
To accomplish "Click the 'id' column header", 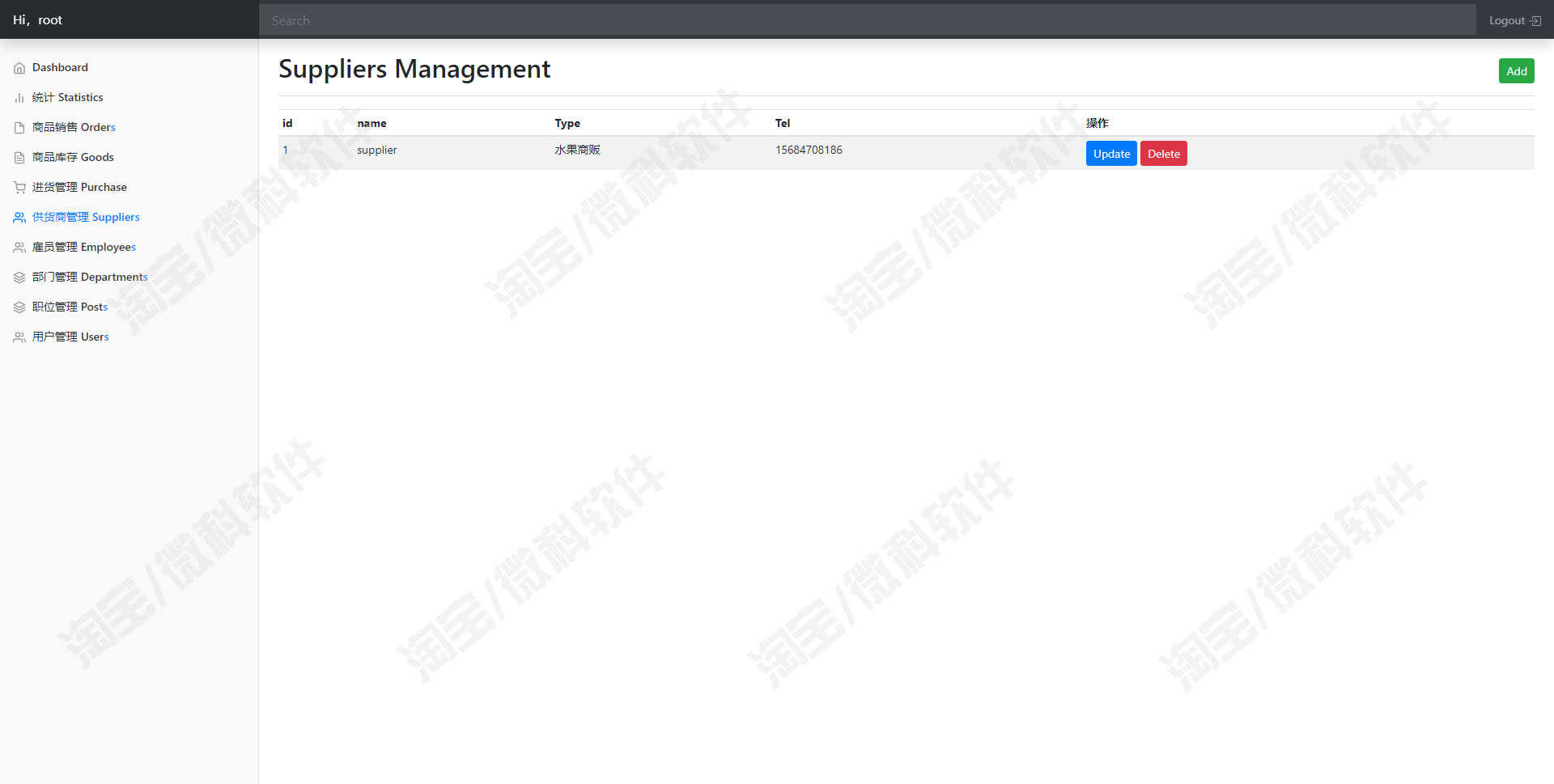I will 287,124.
